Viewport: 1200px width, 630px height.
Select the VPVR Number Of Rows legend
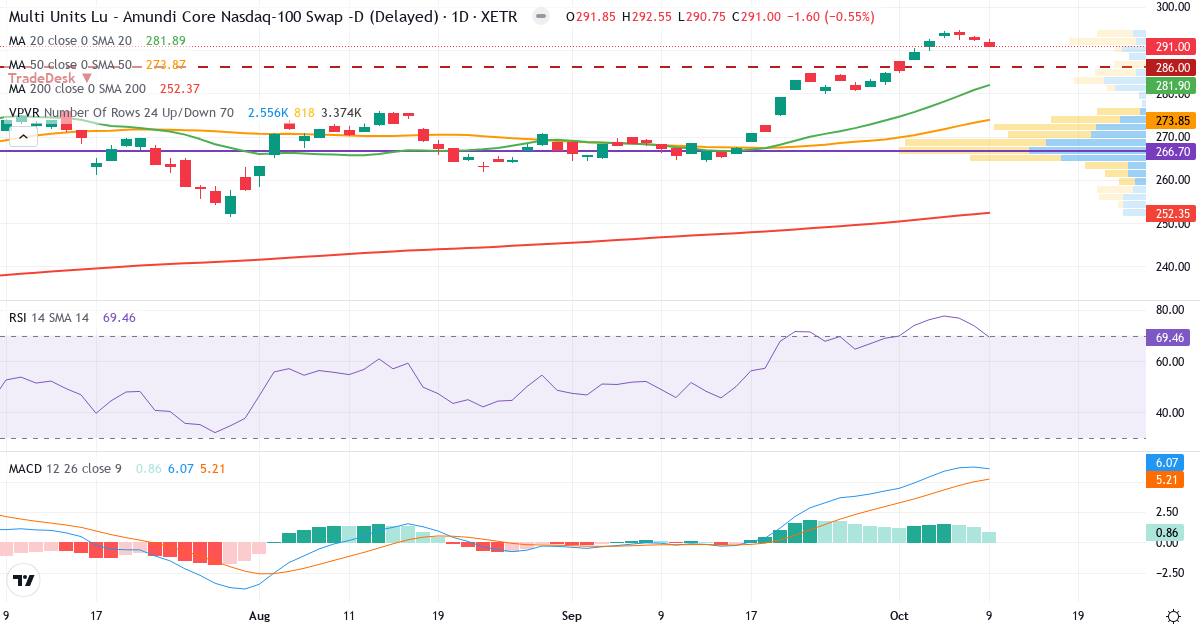(121, 112)
